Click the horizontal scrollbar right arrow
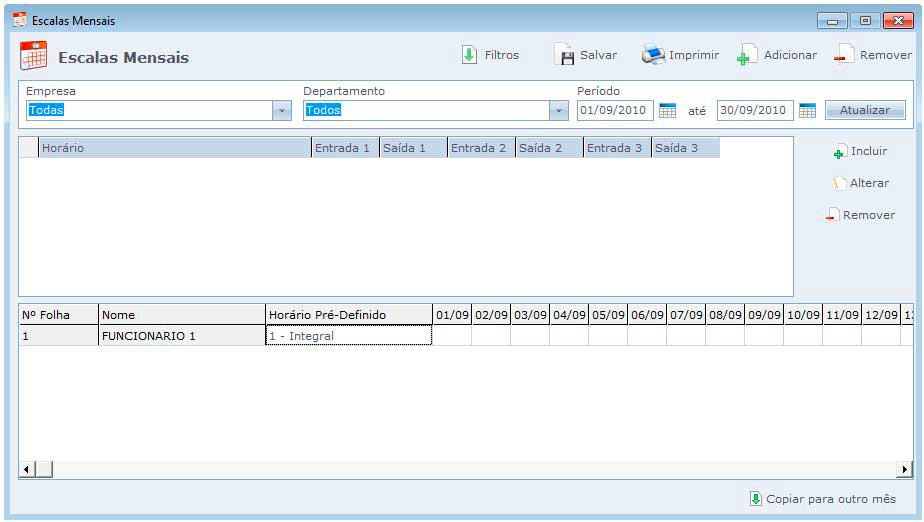Viewport: 924px width, 522px height. pos(905,469)
